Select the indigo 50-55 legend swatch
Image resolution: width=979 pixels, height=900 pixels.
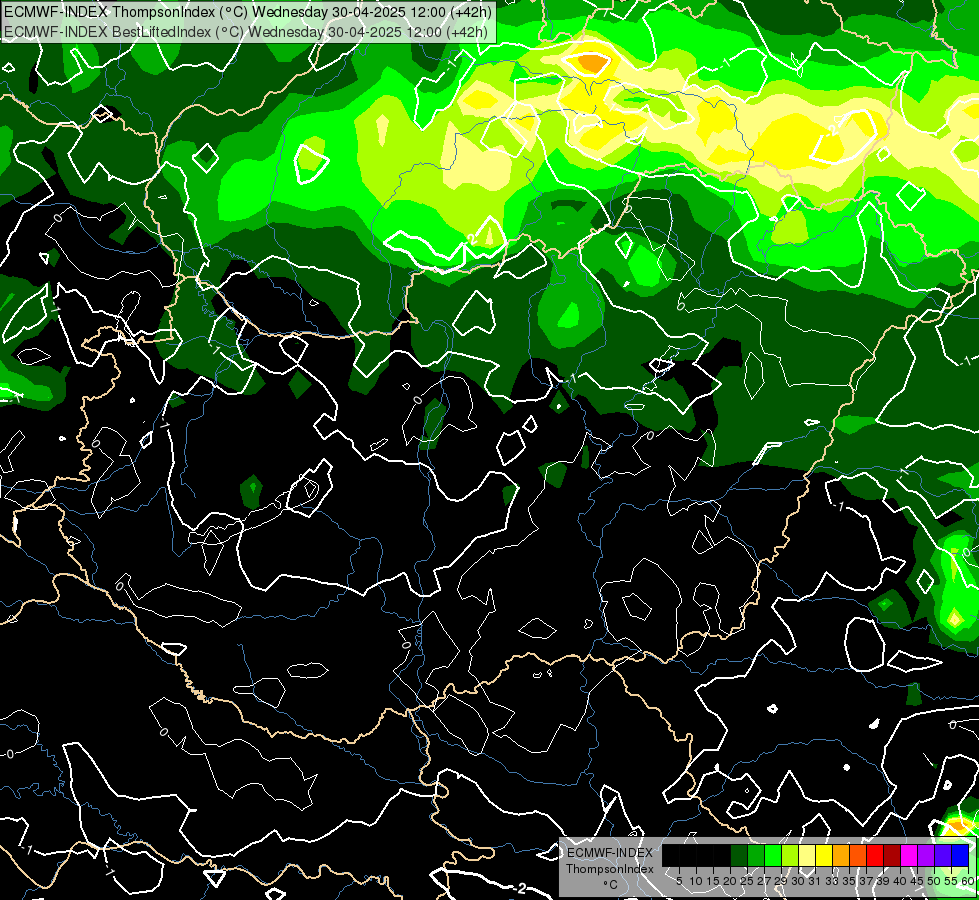click(943, 855)
